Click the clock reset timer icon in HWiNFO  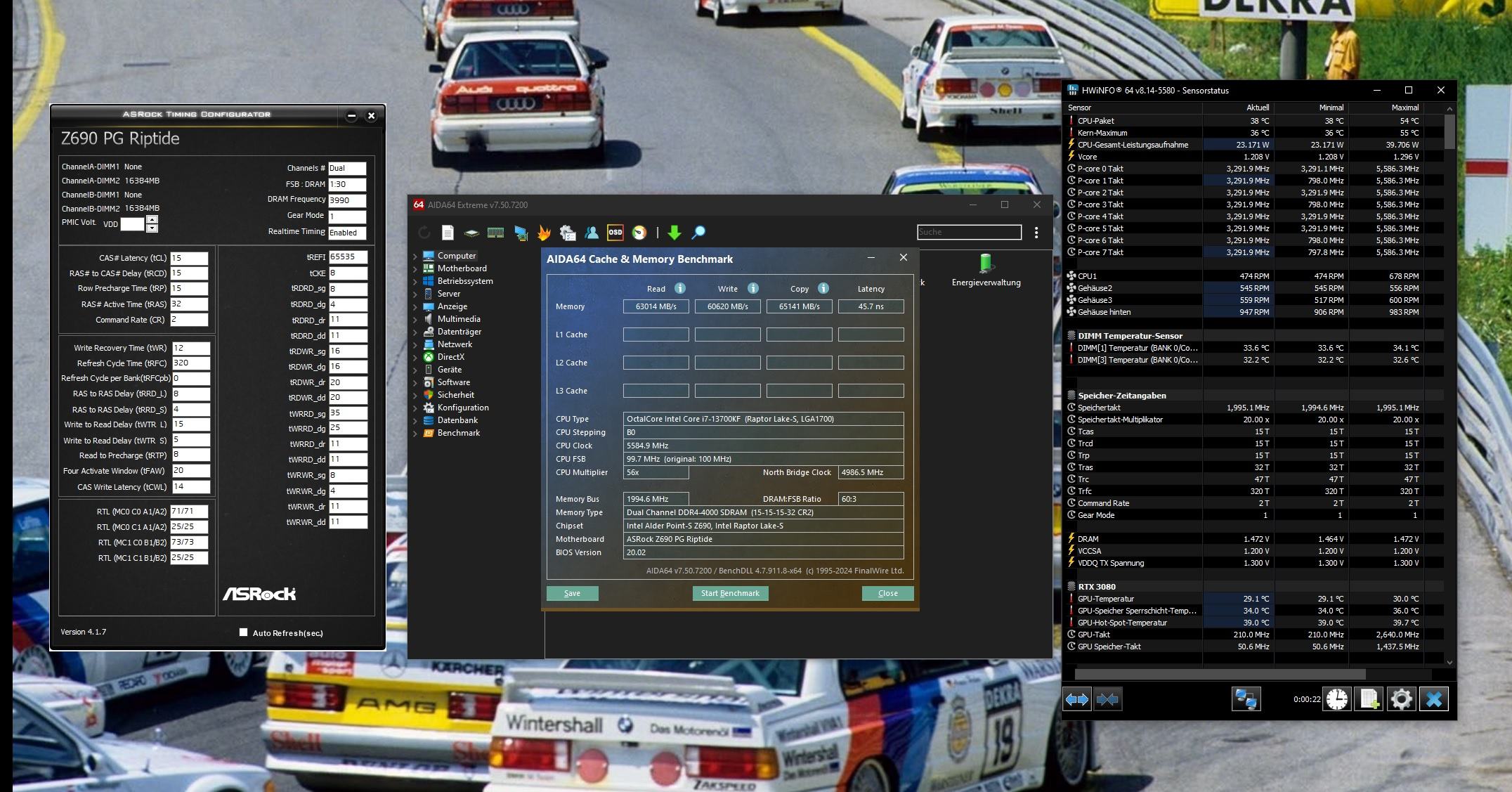[x=1337, y=699]
